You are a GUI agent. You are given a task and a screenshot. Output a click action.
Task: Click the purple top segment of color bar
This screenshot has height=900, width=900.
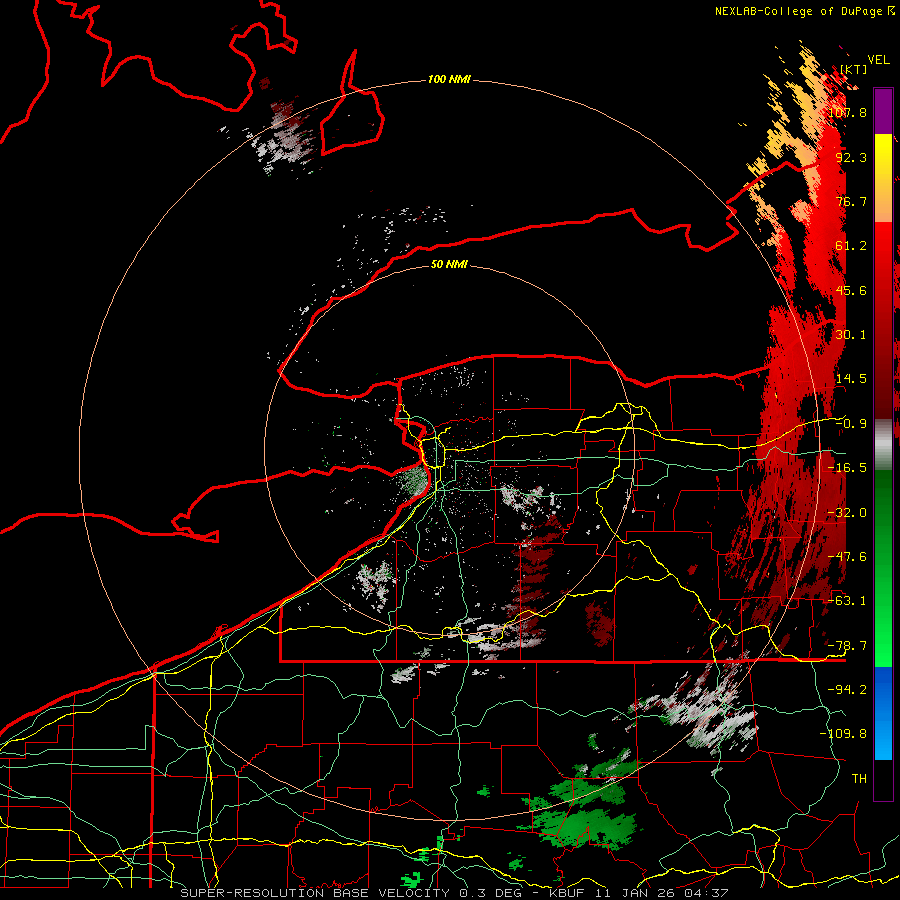(x=883, y=111)
